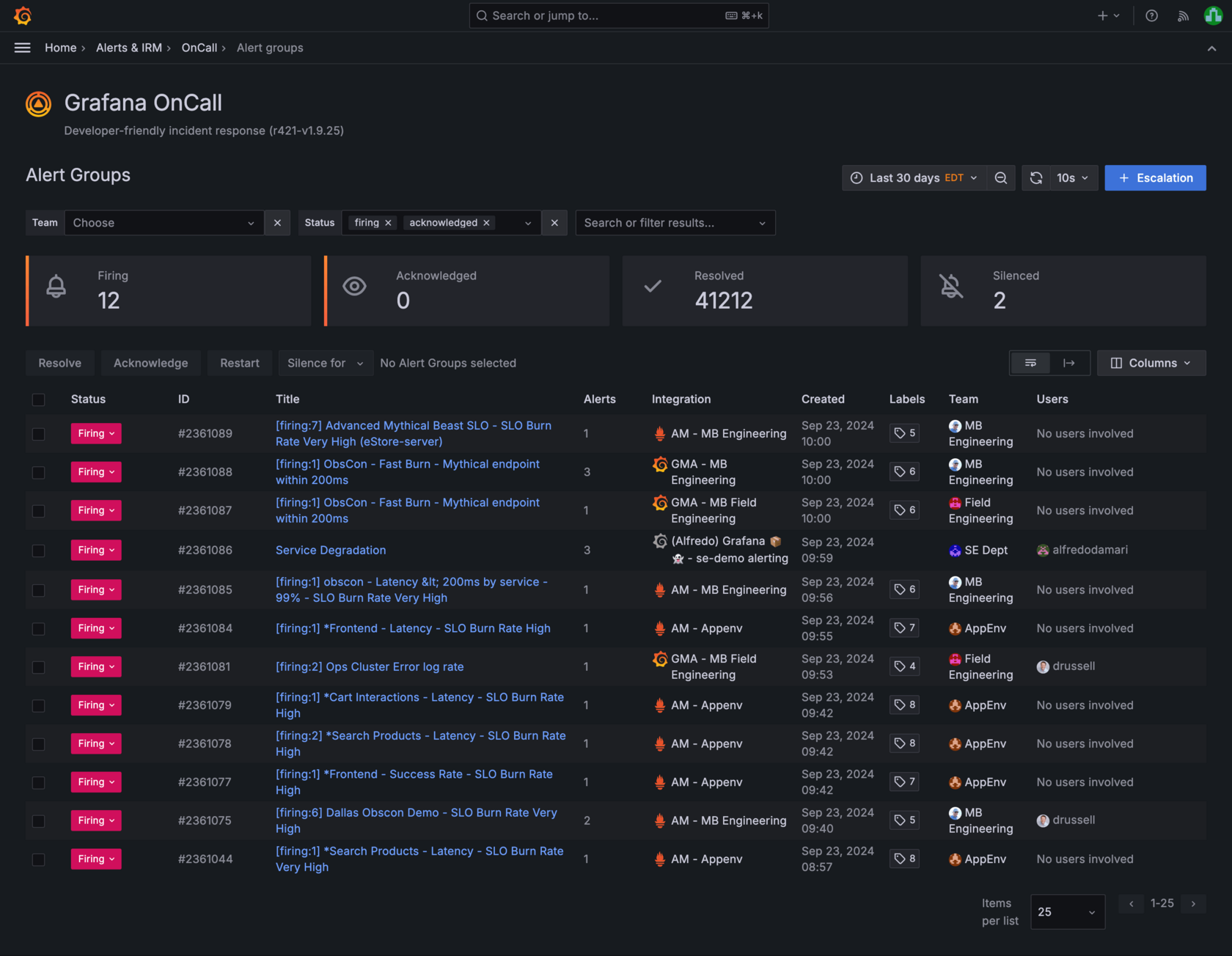Open Firing status dropdown for #2361089

point(96,433)
